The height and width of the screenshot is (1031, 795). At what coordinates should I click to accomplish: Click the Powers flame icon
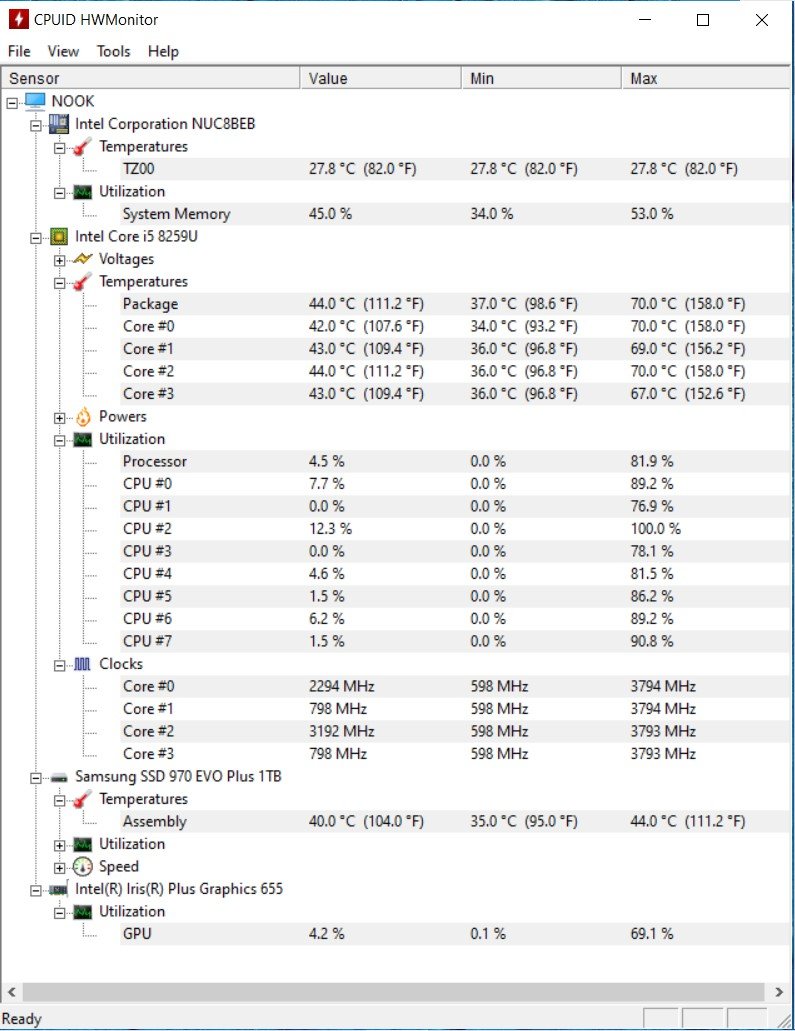point(83,417)
